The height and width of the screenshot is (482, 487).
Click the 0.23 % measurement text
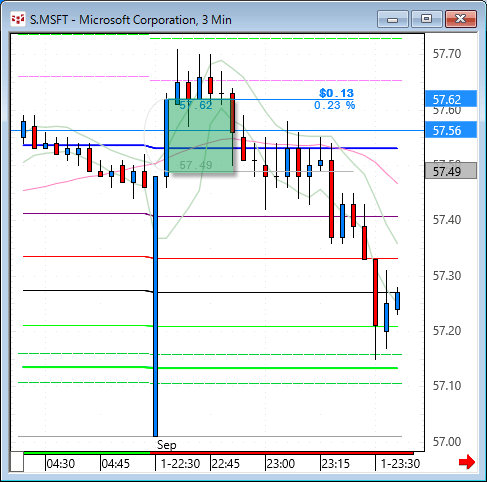click(x=334, y=105)
